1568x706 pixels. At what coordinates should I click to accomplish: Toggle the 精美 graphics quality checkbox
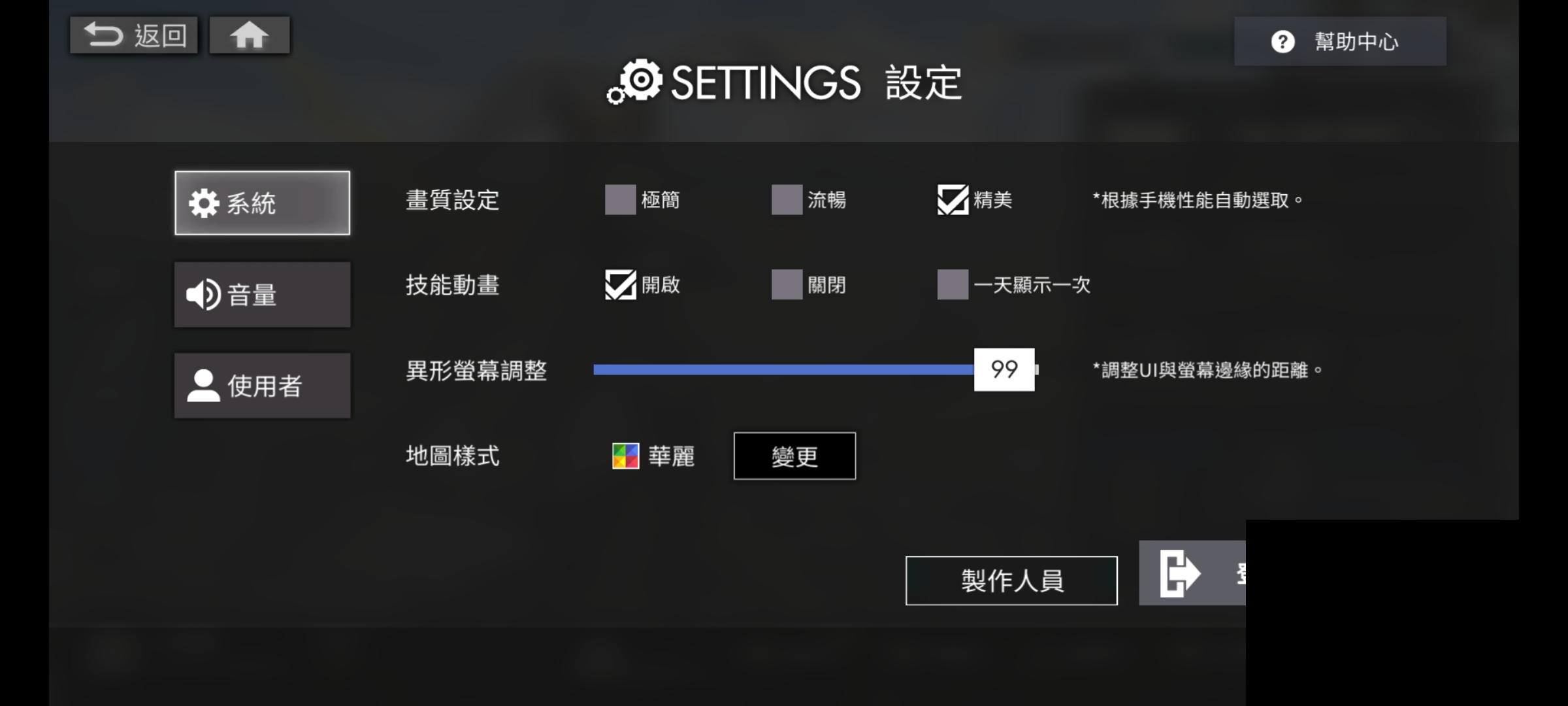[953, 200]
